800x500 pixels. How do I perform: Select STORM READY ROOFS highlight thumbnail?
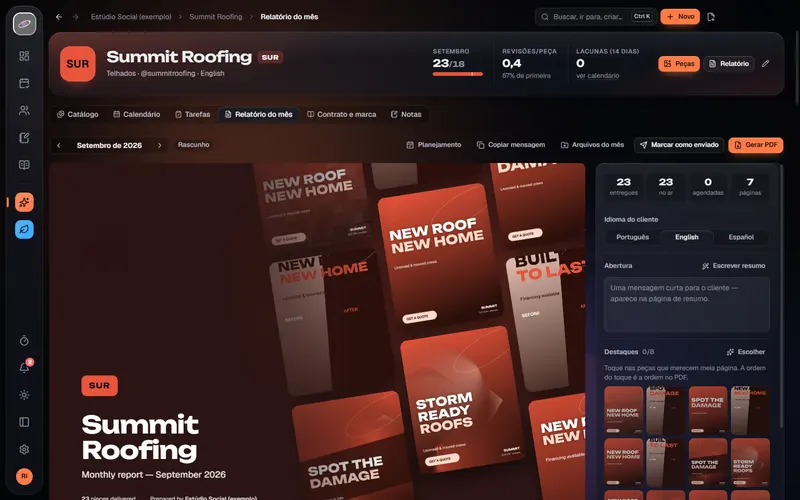(750, 462)
